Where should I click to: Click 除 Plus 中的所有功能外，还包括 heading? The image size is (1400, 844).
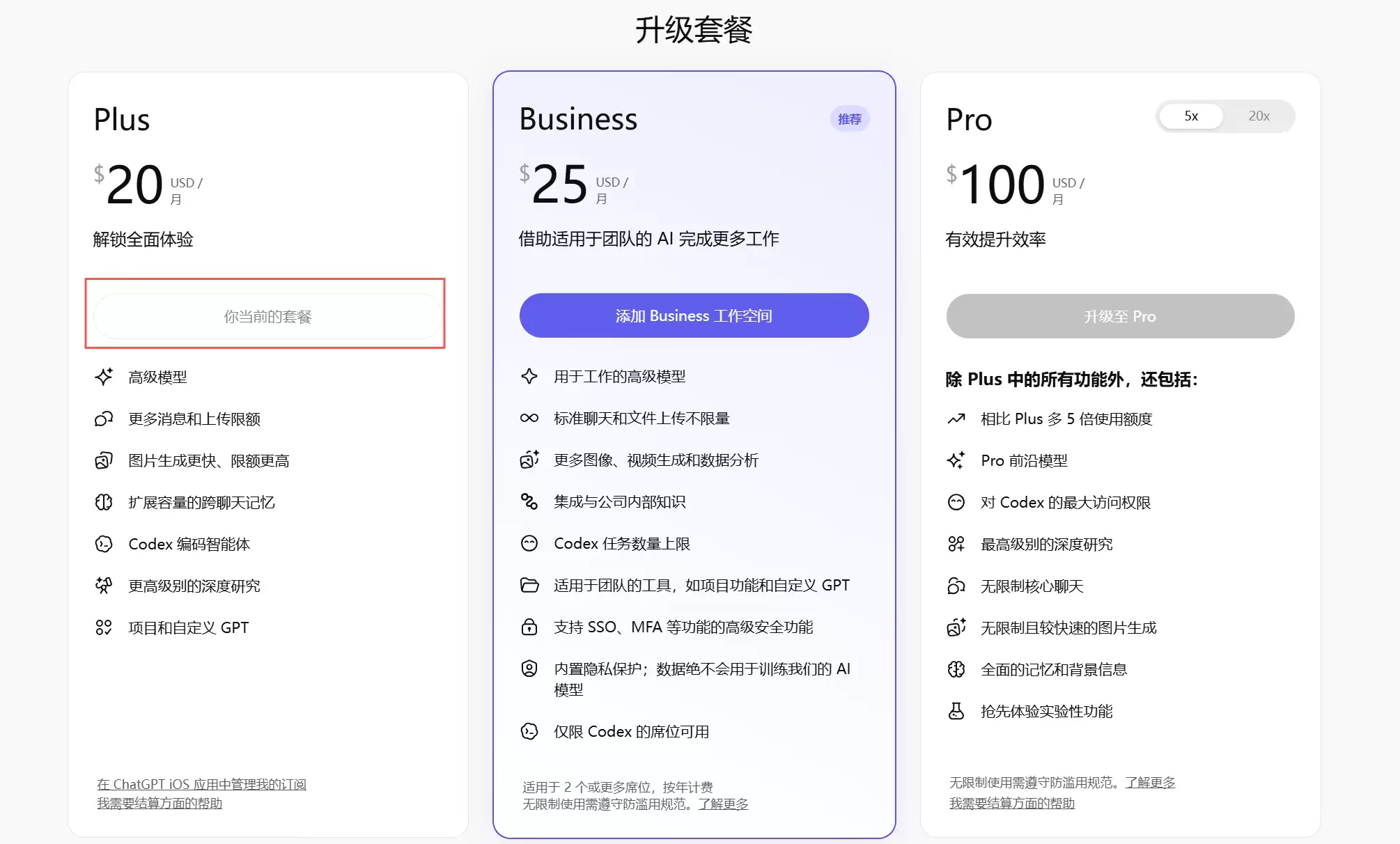(x=1072, y=380)
